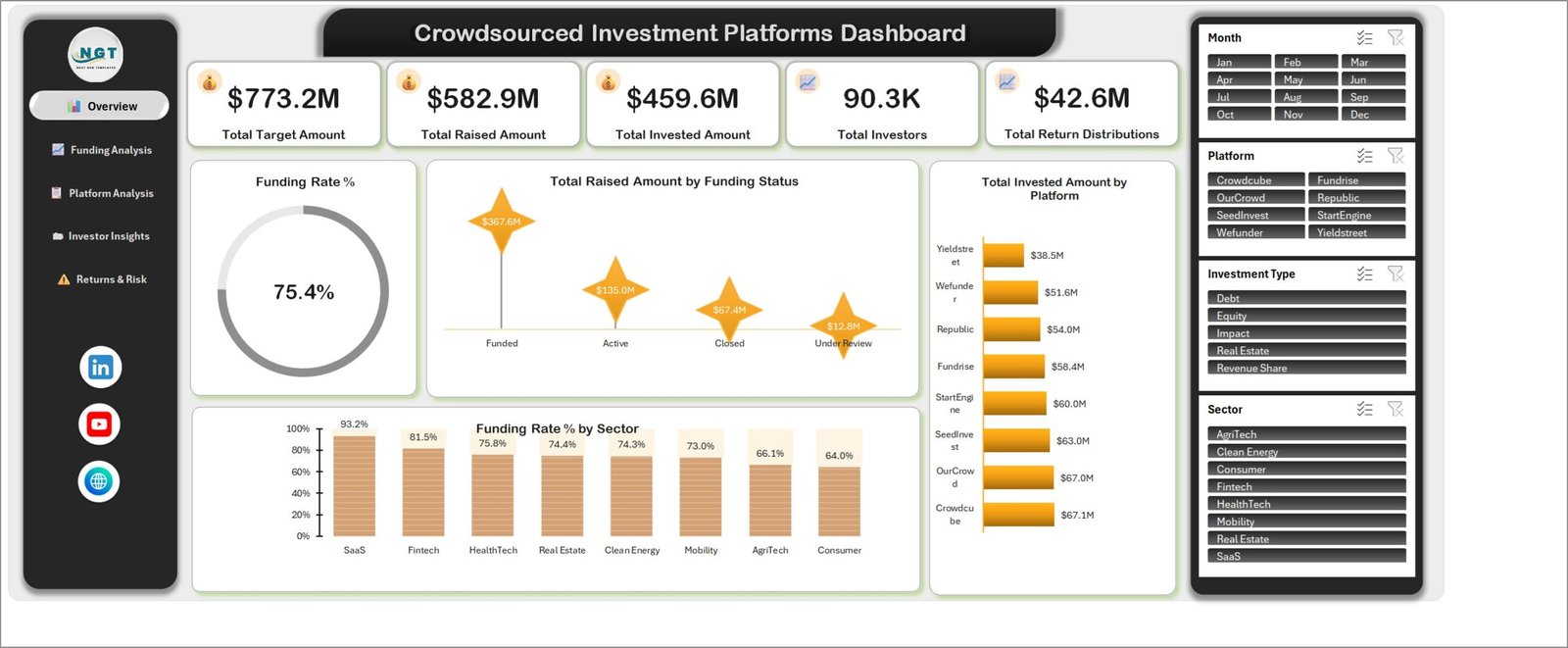Viewport: 1568px width, 648px height.
Task: Clear filter on Month slicer
Action: [x=1396, y=38]
